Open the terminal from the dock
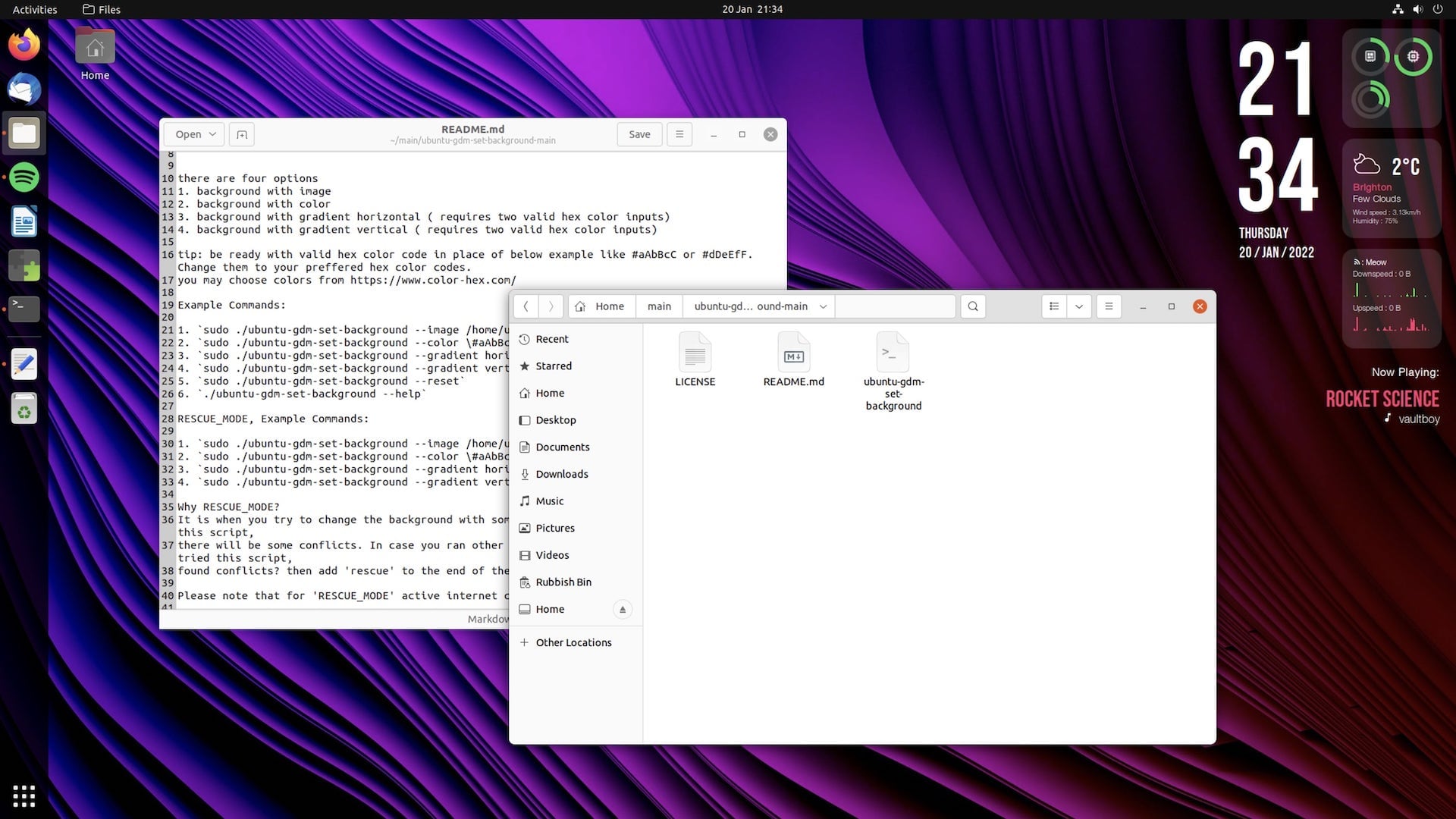Viewport: 1456px width, 819px height. coord(24,309)
